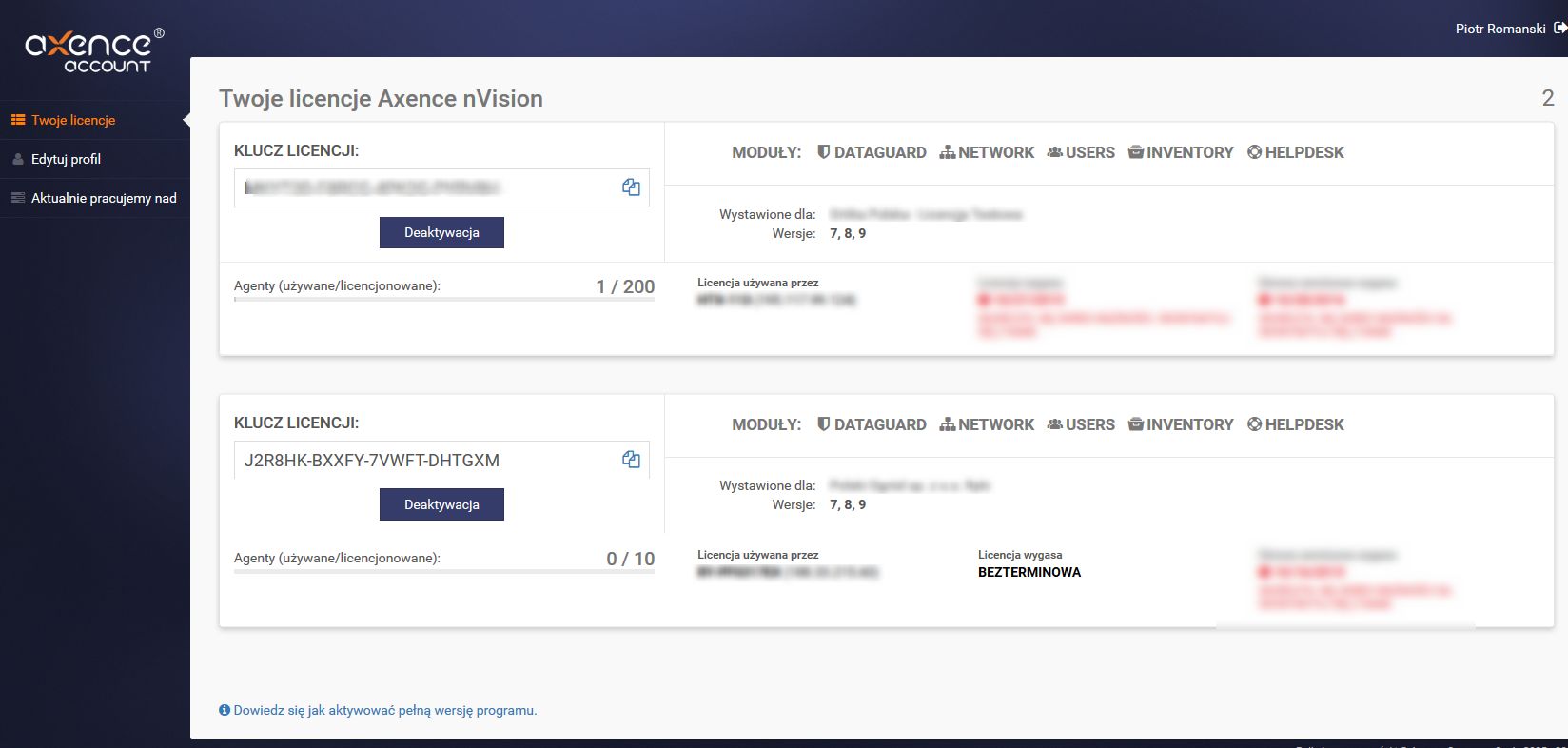Screen dimensions: 1568x748
Task: Click Licencja wygasa label in second license
Action: [x=1020, y=555]
